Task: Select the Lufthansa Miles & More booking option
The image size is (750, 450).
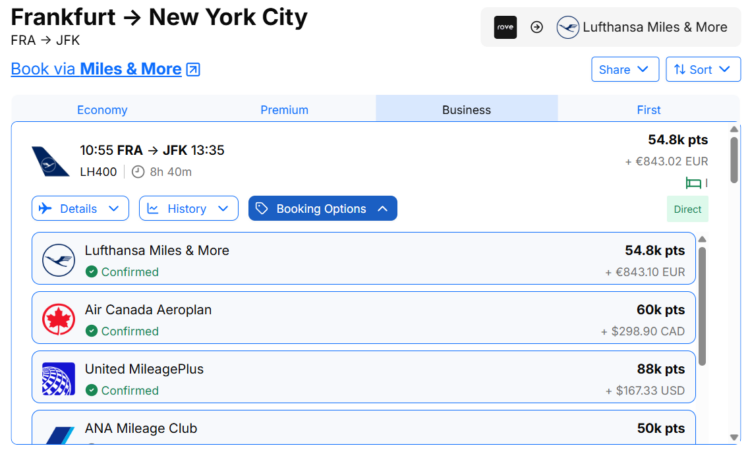Action: click(x=364, y=259)
